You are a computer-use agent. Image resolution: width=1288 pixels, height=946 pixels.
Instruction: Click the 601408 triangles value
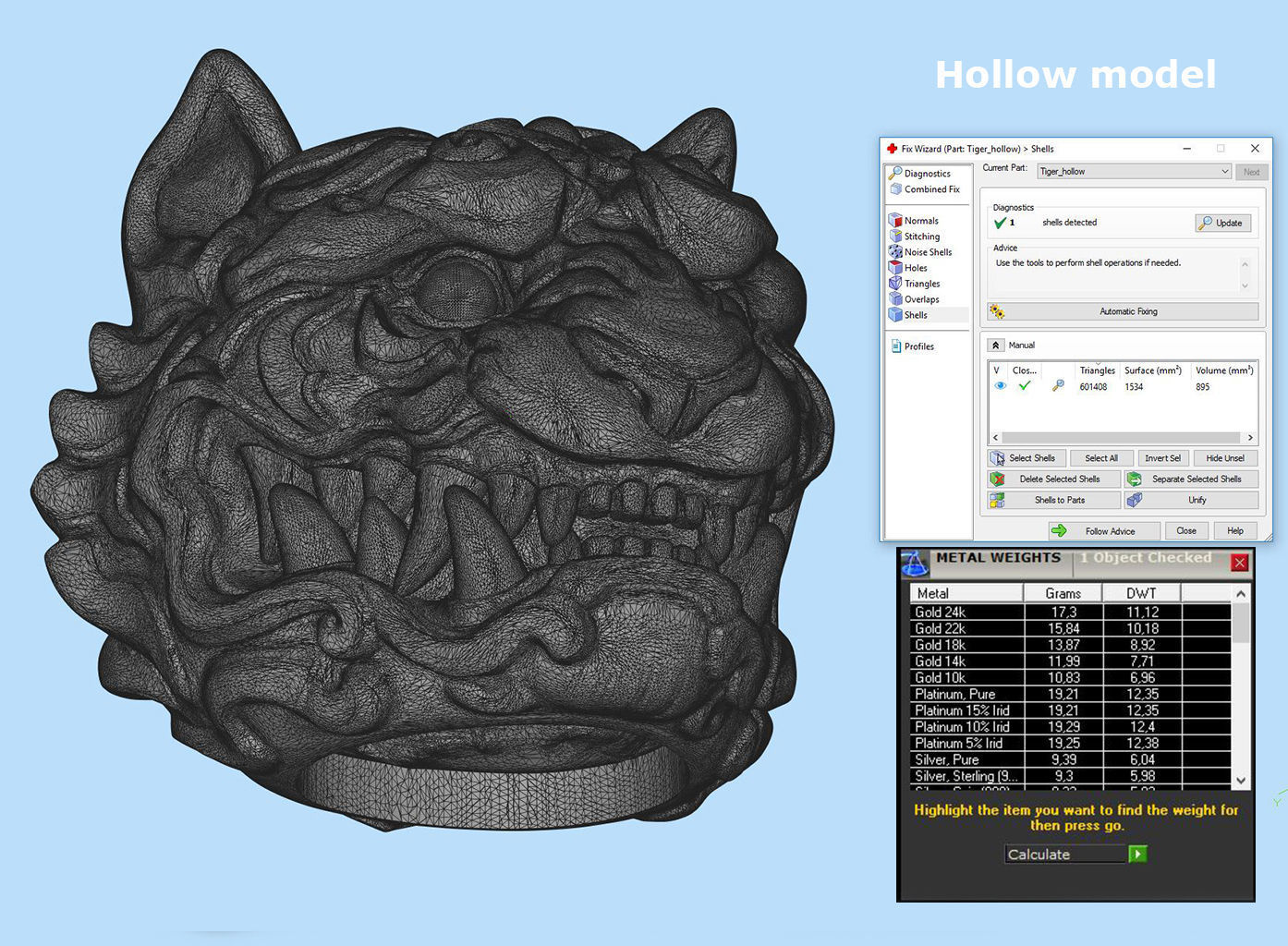pyautogui.click(x=1093, y=387)
